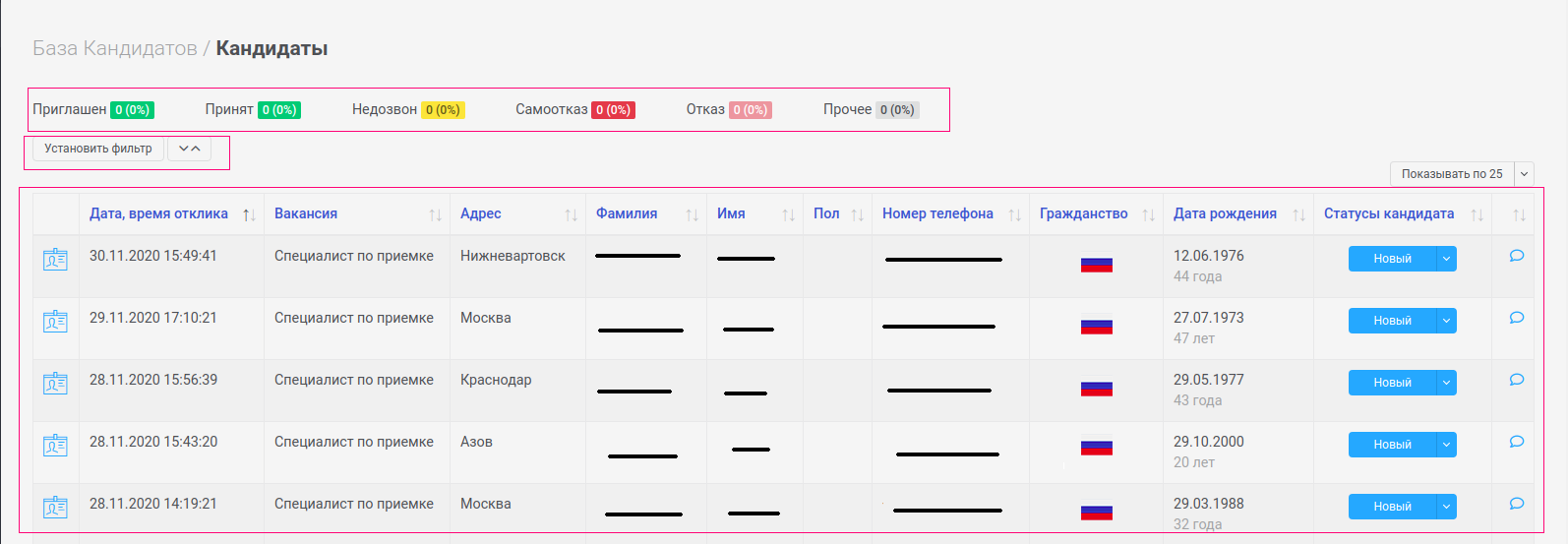Sort by Дата, время отклика column arrows
Screen dimensions: 1568x544
pyautogui.click(x=249, y=214)
